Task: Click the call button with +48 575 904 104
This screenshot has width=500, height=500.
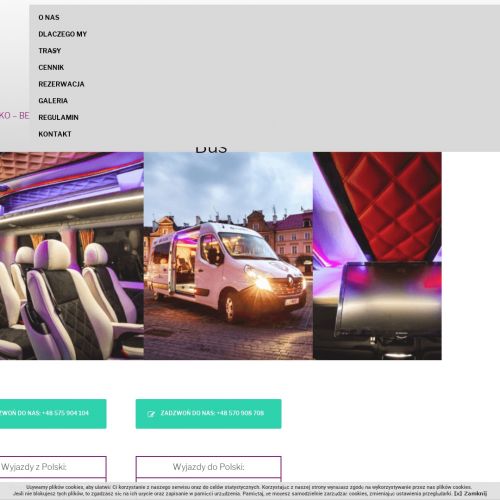Action: pos(53,414)
